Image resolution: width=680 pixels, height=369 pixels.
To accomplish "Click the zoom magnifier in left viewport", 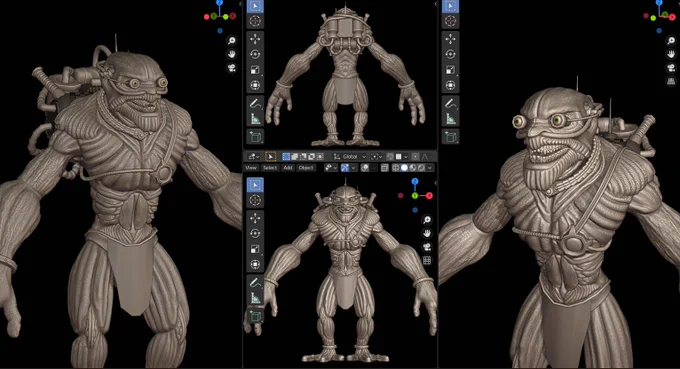I will tap(232, 41).
